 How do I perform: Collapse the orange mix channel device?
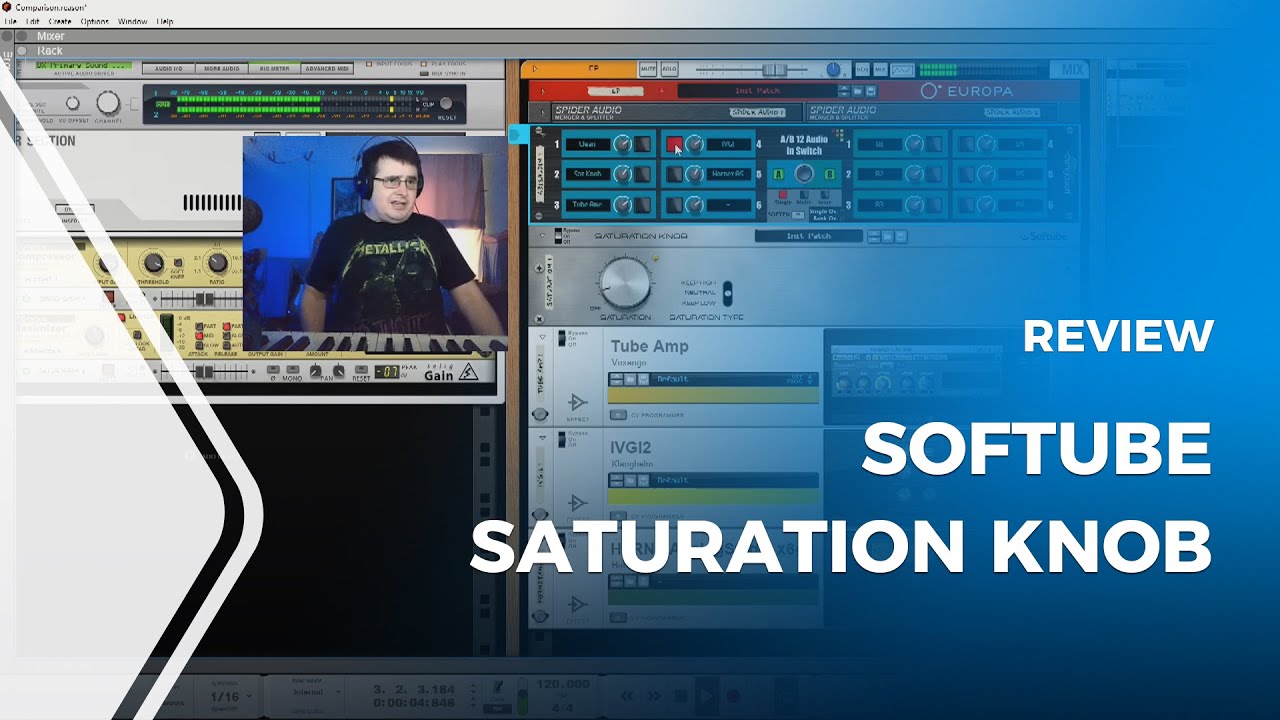536,69
